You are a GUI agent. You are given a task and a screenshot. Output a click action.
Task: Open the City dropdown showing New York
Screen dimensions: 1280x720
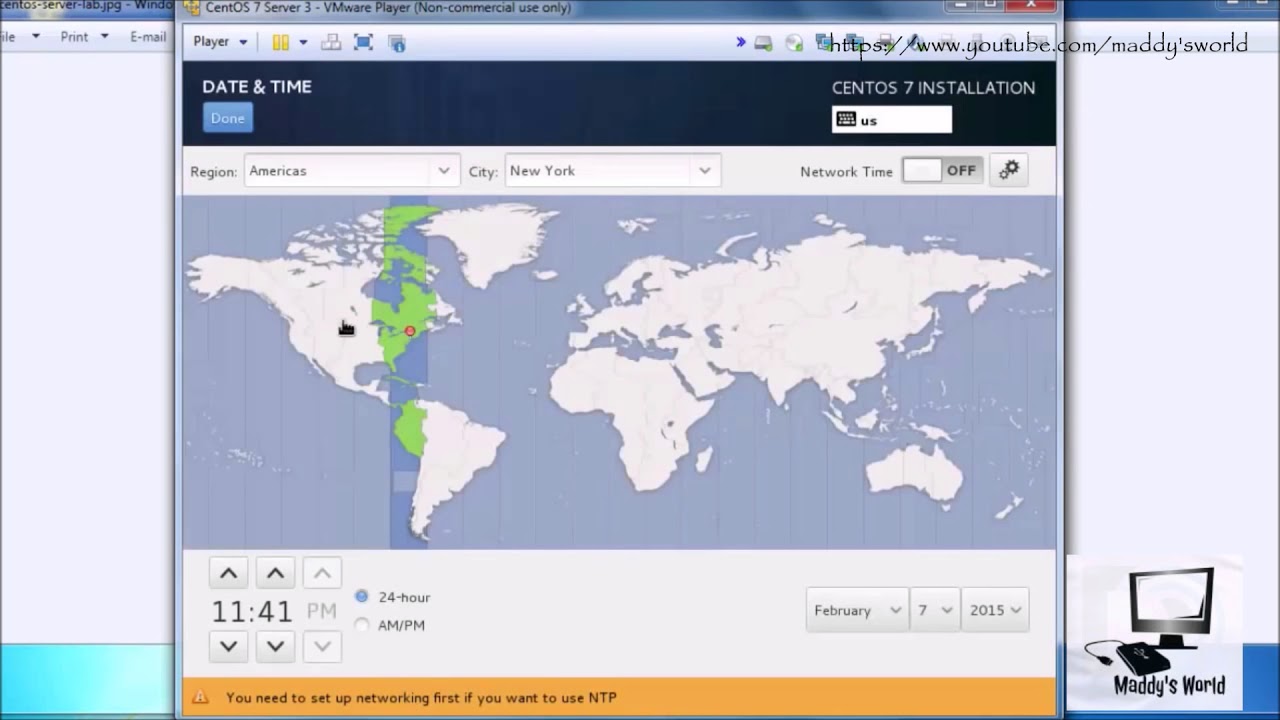click(x=612, y=171)
